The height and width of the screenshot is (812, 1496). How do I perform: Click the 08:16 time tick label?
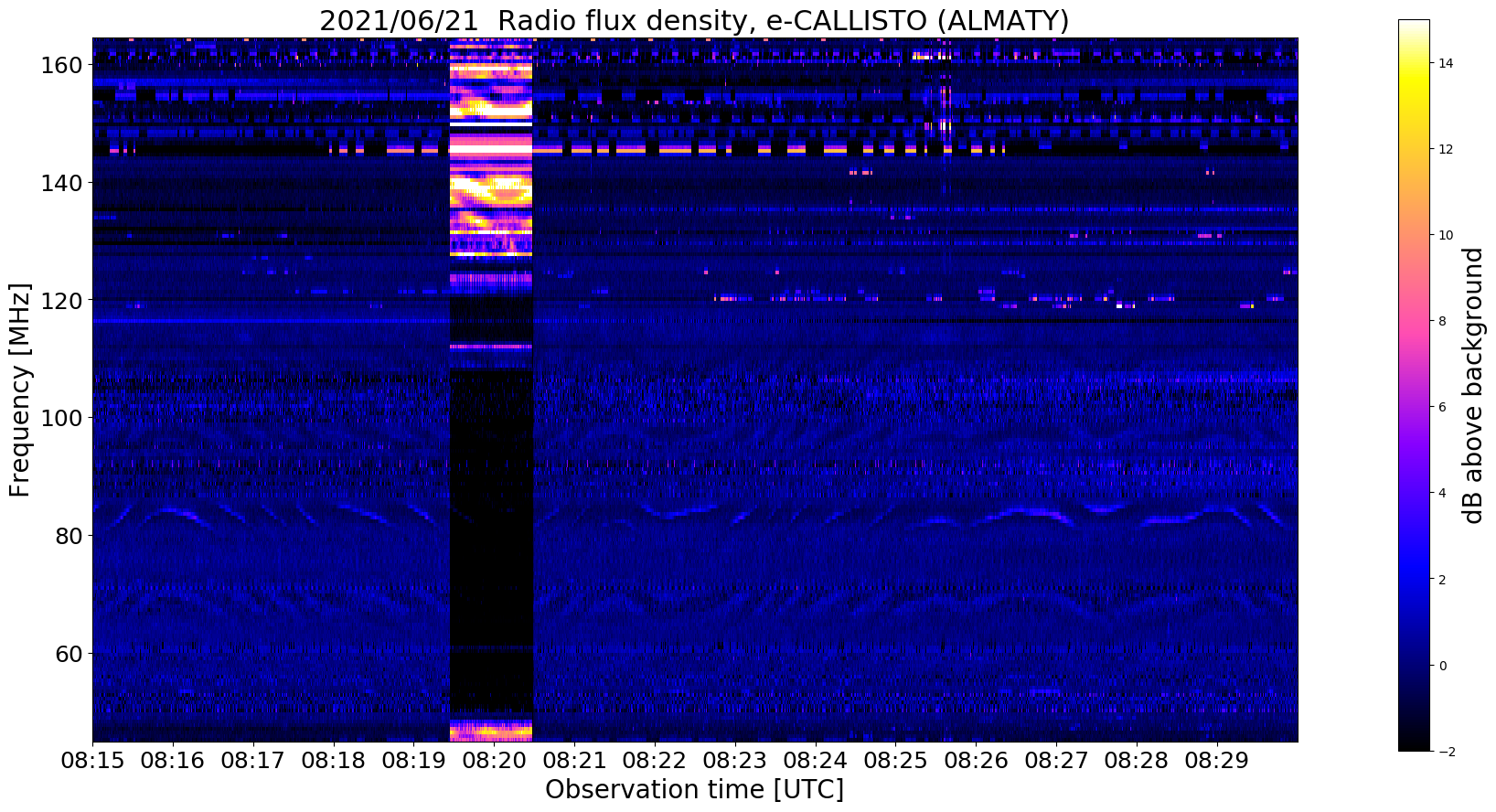coord(173,760)
